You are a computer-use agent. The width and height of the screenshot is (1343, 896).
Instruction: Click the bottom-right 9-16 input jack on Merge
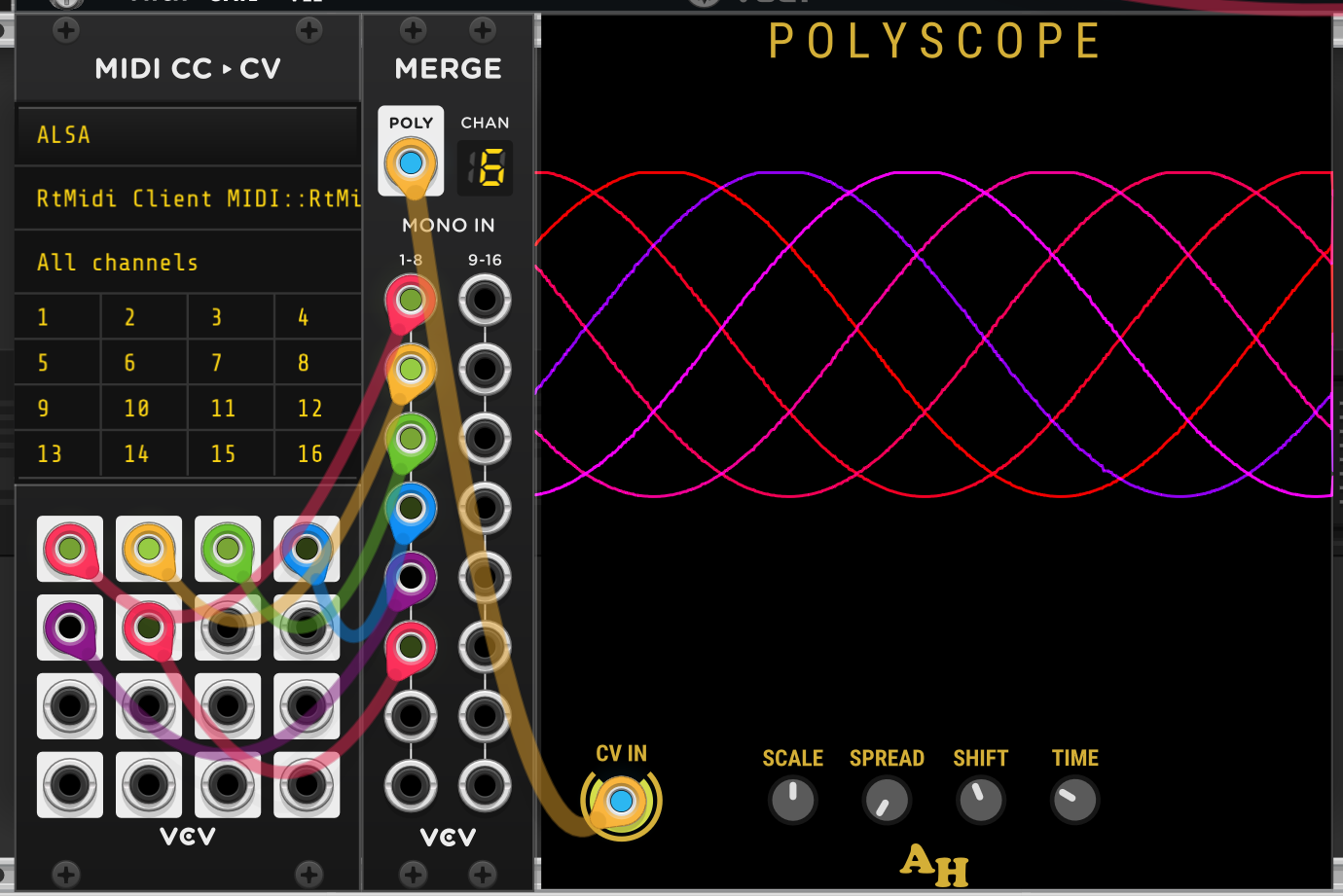[485, 784]
